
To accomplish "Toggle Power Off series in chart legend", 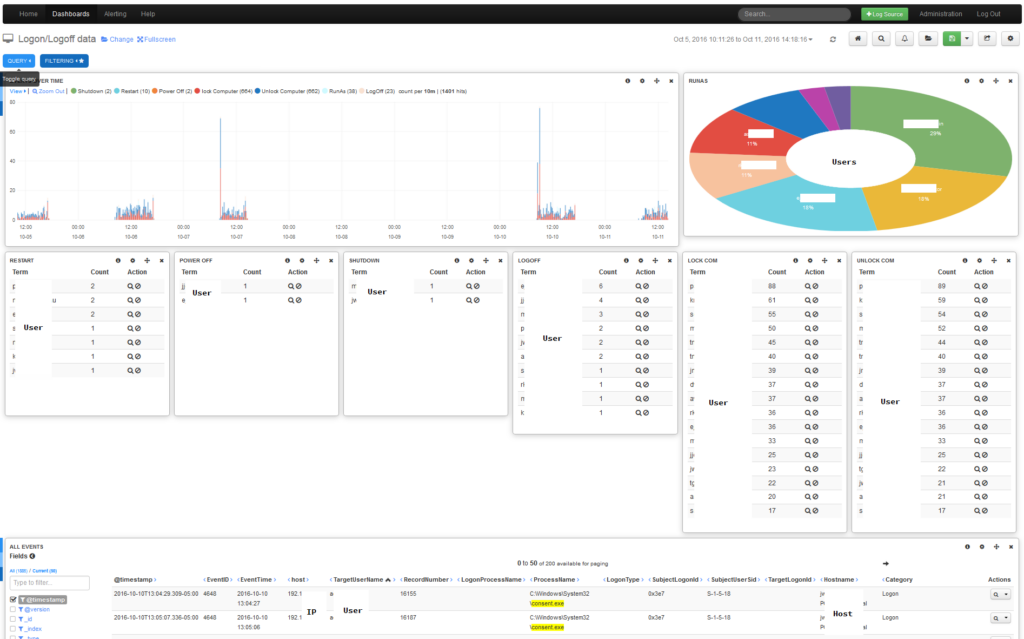I will click(172, 91).
